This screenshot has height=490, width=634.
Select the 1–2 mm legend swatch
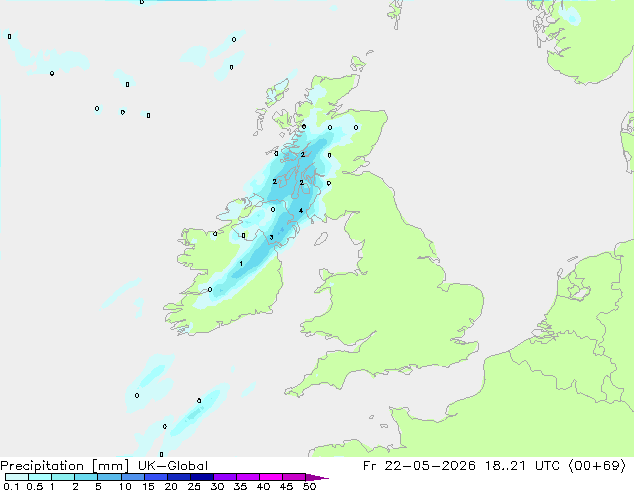(63, 477)
